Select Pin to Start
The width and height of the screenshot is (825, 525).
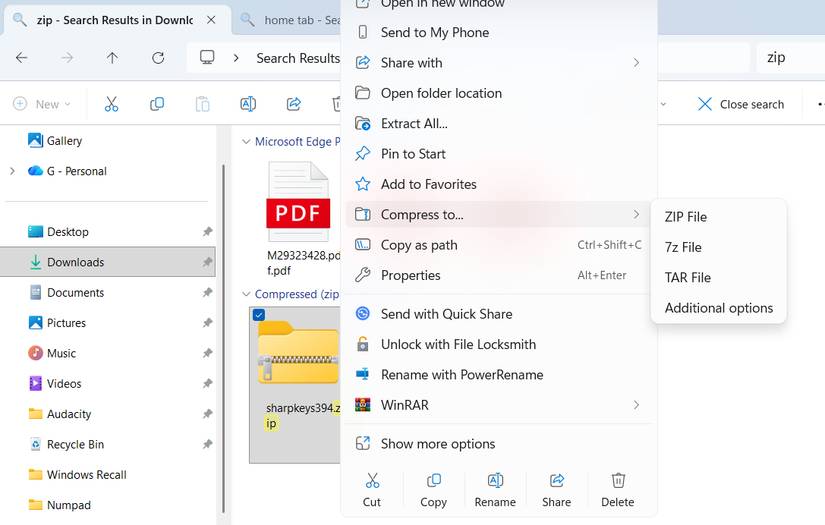tap(499, 154)
